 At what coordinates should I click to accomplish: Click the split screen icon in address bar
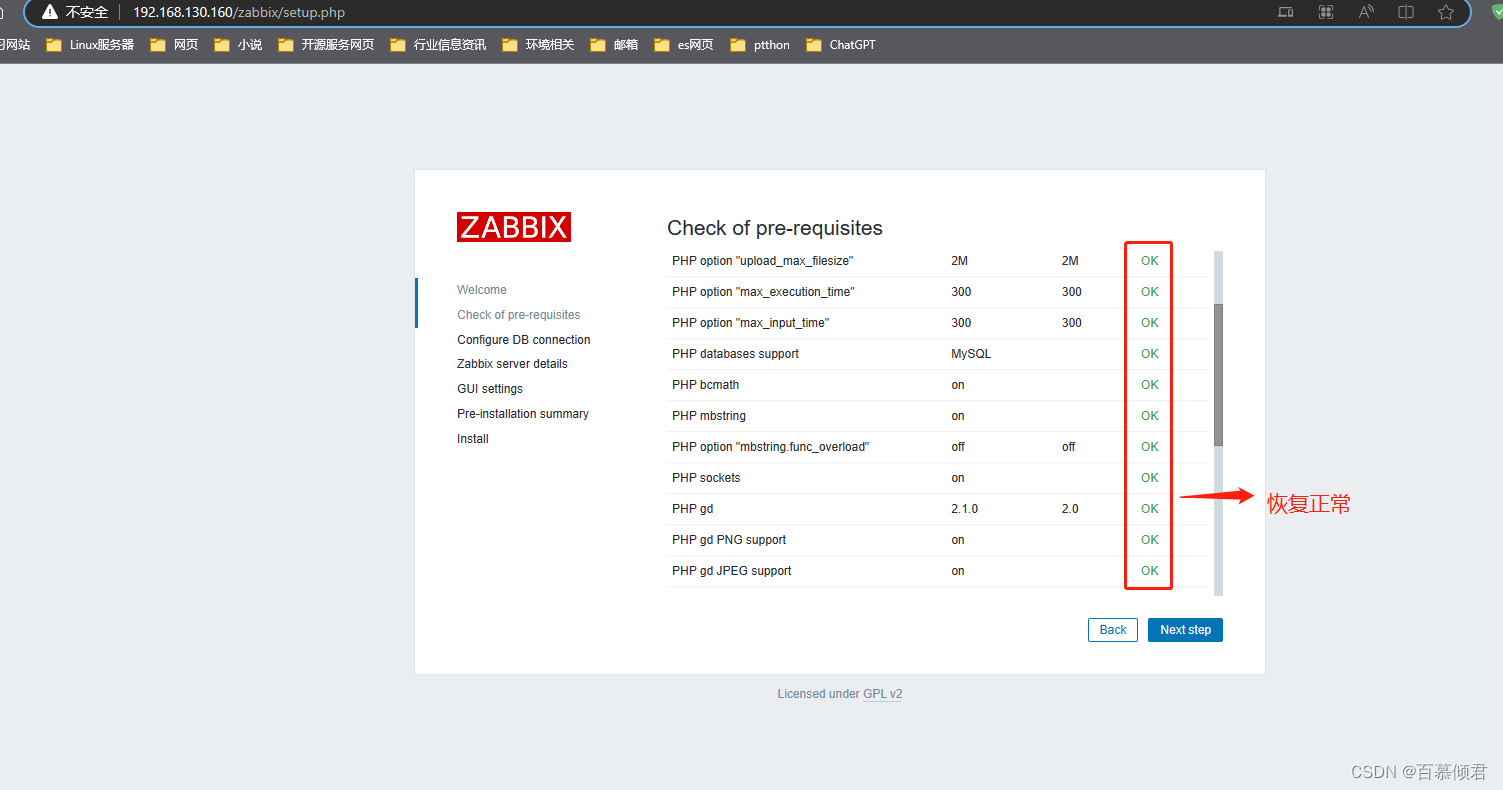coord(1406,12)
